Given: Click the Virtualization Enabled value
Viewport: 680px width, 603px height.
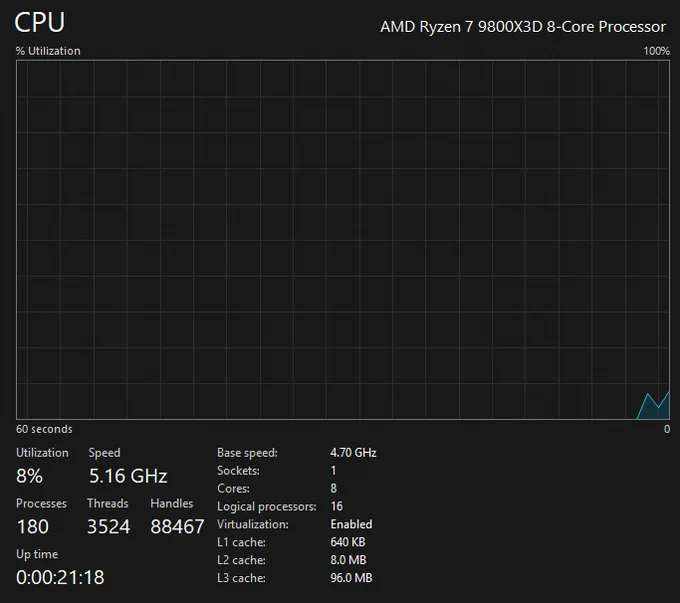Looking at the screenshot, I should point(351,524).
